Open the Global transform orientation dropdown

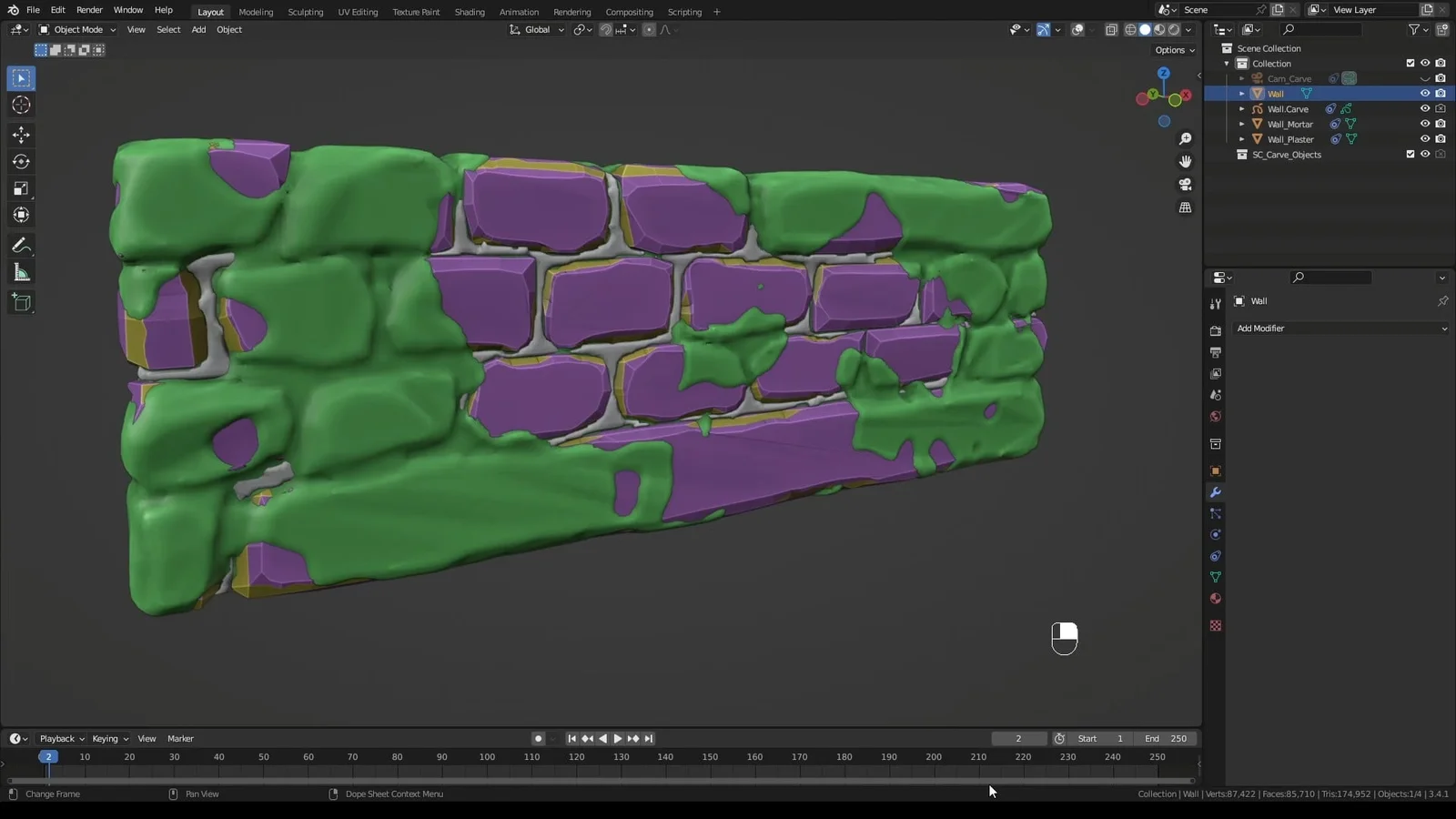(x=537, y=29)
